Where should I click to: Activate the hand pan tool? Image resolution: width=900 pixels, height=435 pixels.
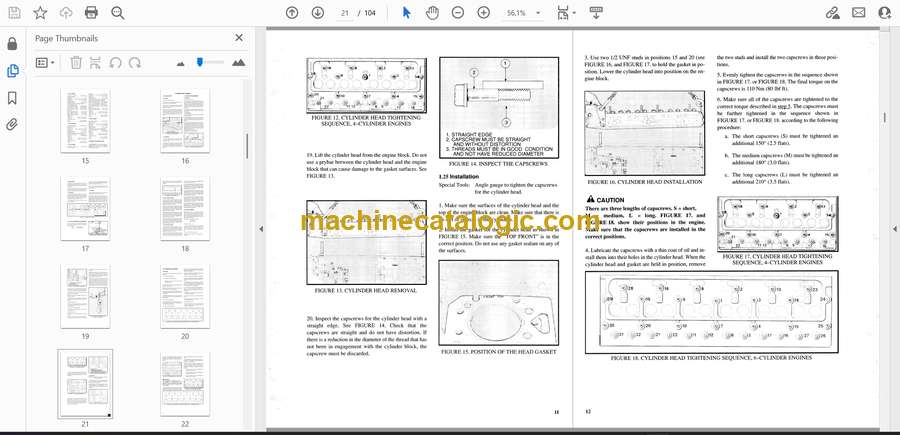click(x=432, y=13)
